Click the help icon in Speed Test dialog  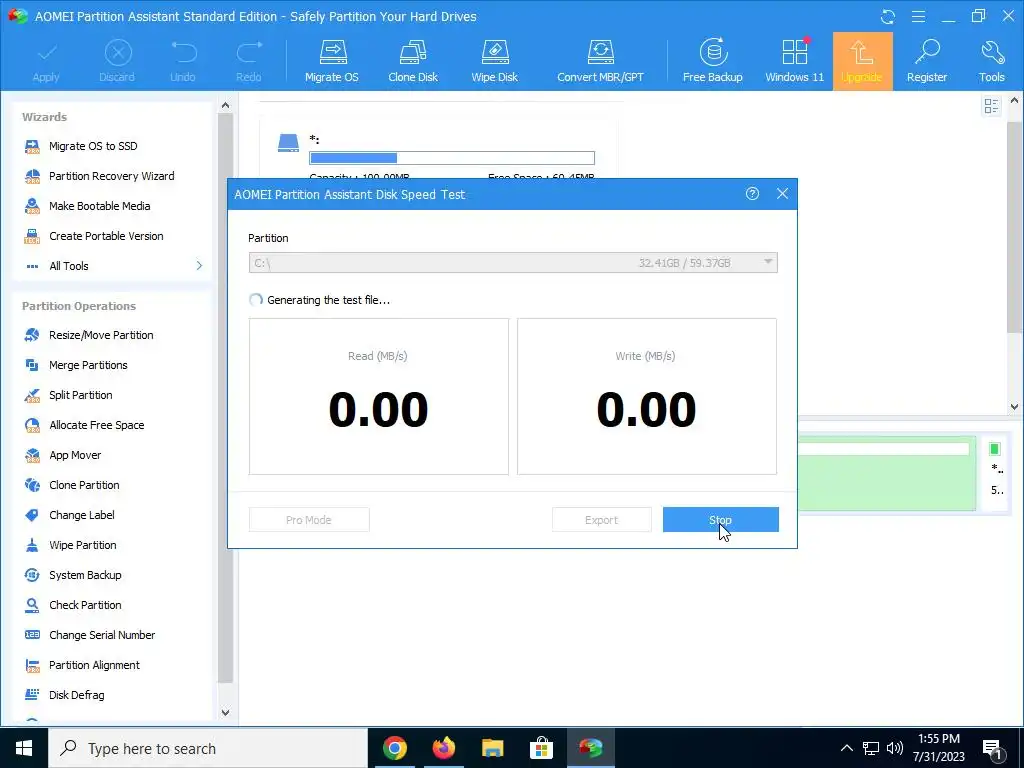coord(752,194)
